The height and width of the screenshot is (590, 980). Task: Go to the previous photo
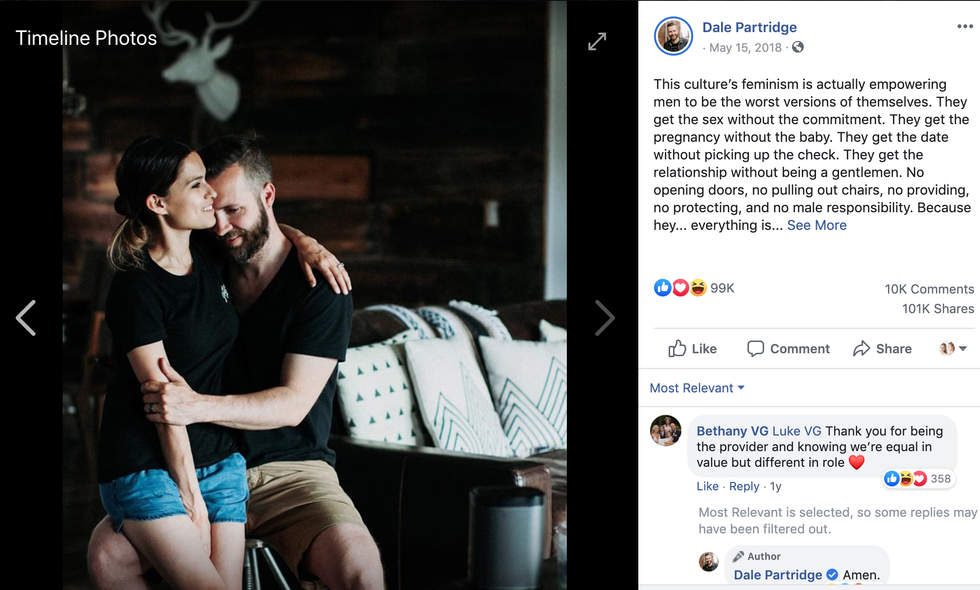pyautogui.click(x=26, y=318)
